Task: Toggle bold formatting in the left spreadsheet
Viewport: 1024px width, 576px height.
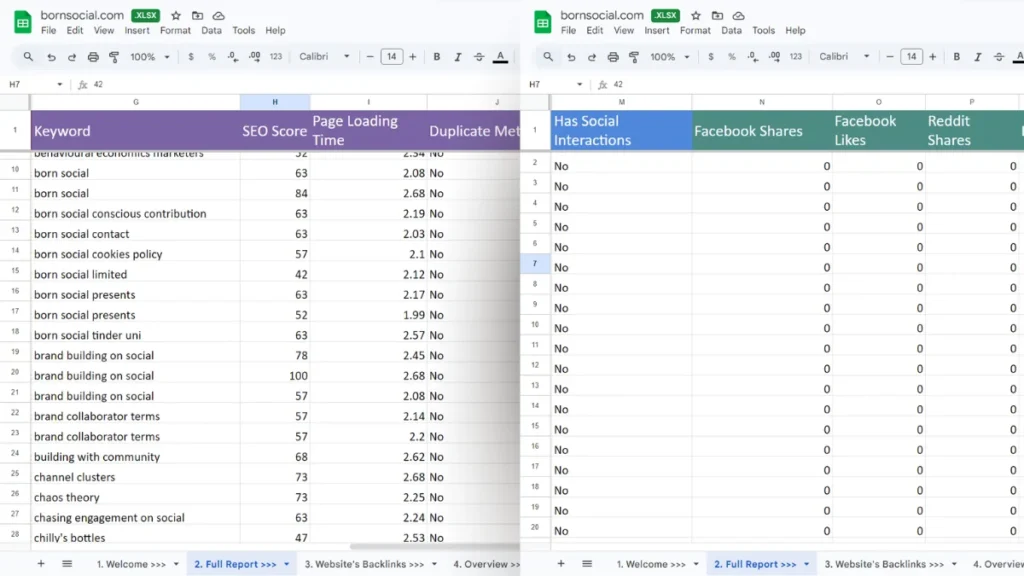Action: [437, 57]
